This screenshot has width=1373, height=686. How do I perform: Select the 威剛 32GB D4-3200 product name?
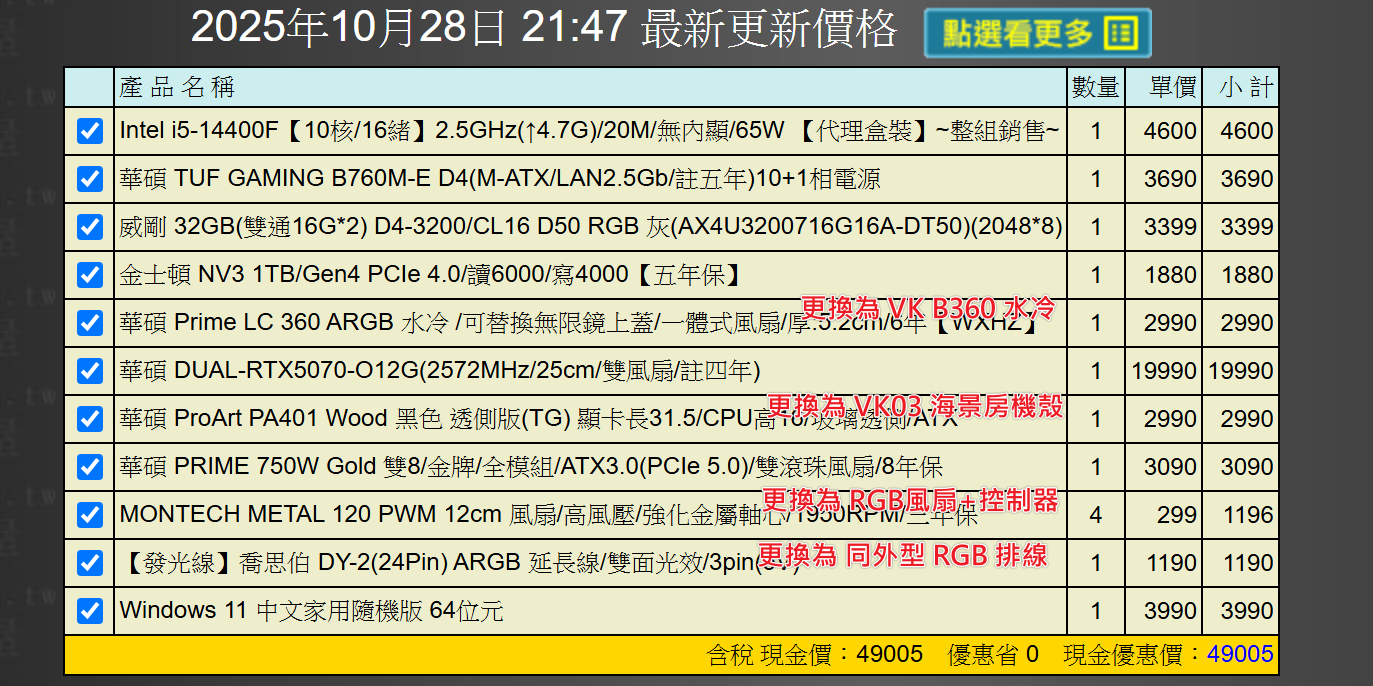591,227
